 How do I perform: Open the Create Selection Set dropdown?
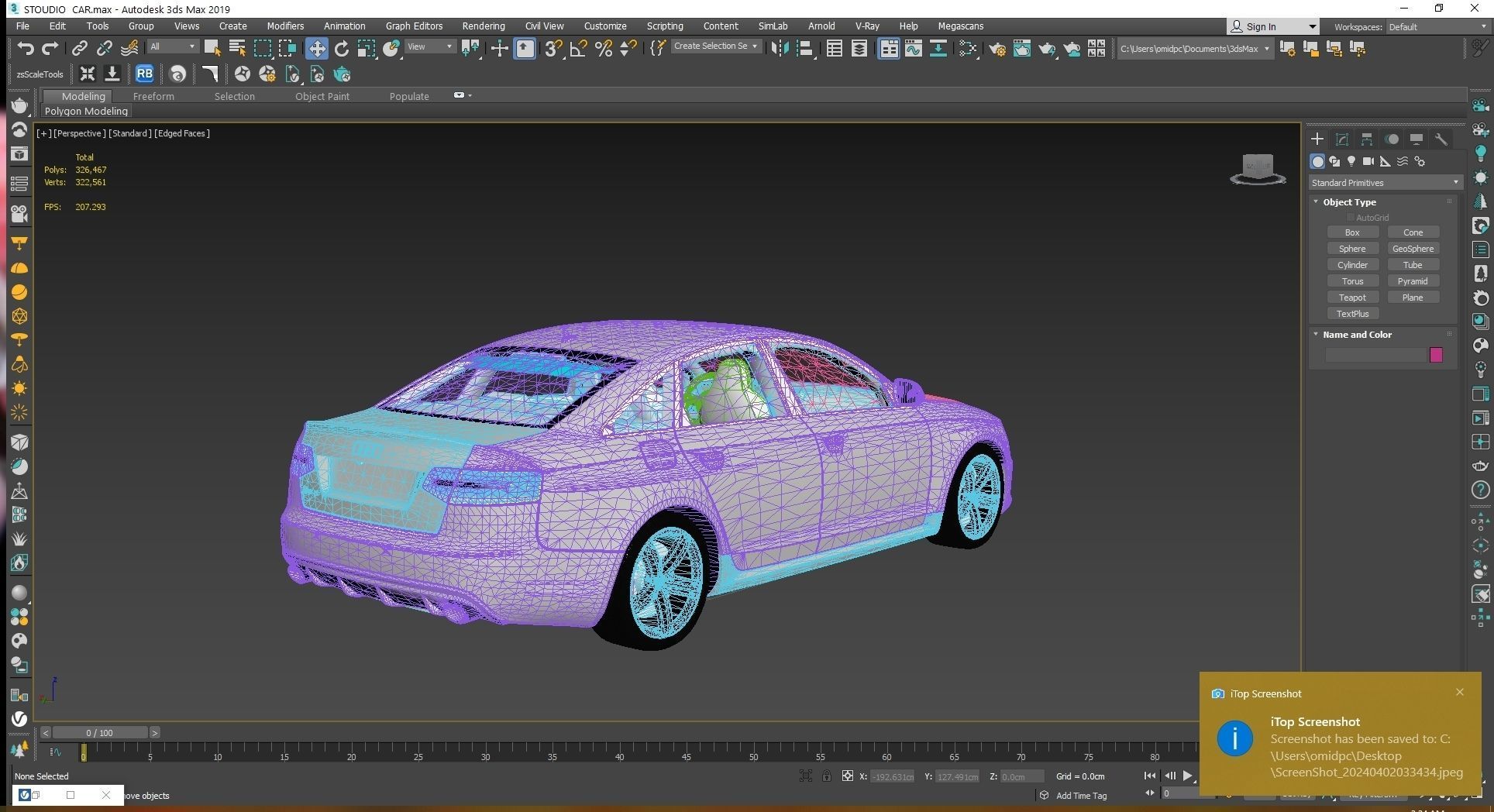tap(715, 46)
